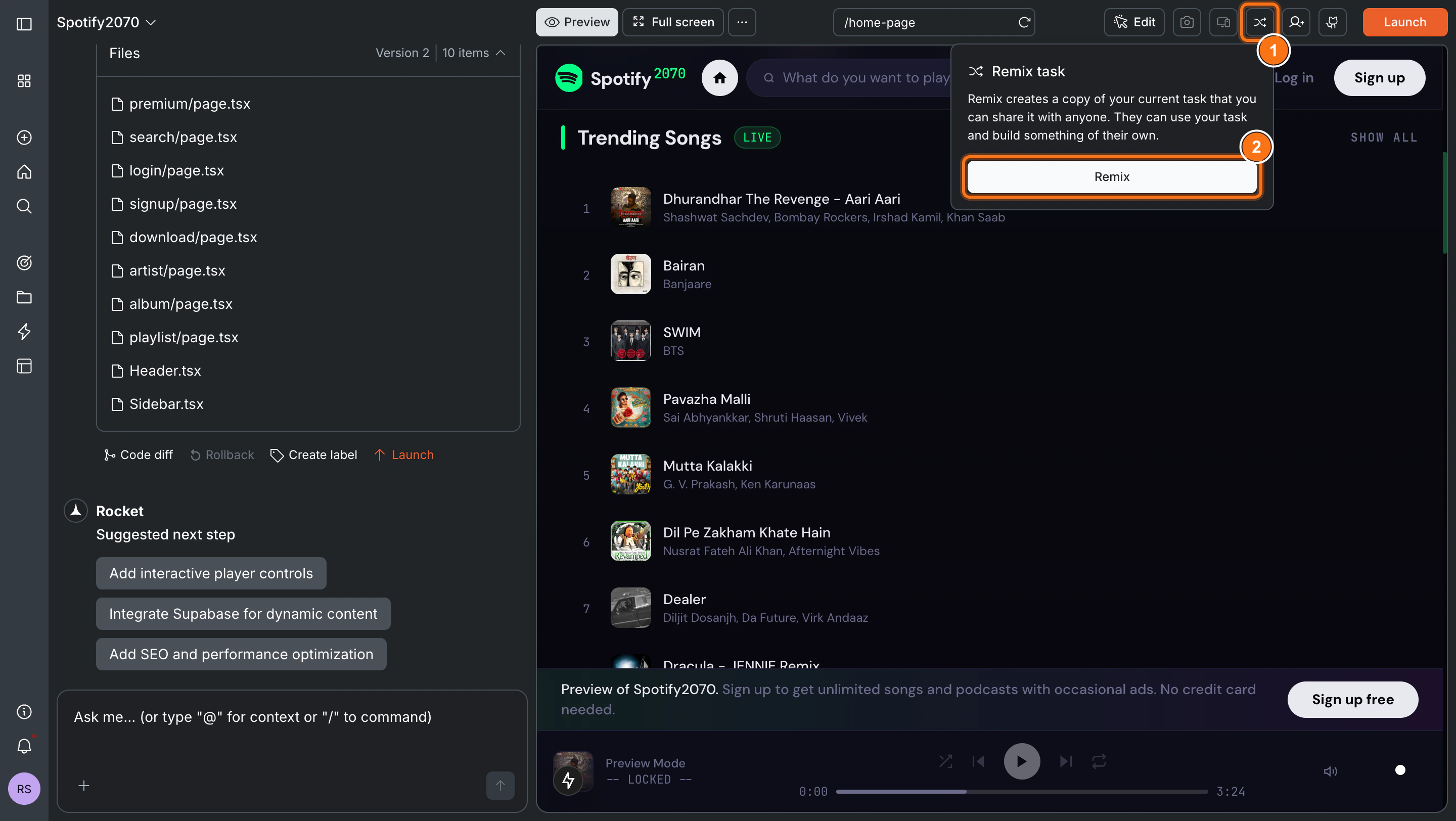
Task: Open the more options ellipsis menu
Action: pyautogui.click(x=742, y=22)
